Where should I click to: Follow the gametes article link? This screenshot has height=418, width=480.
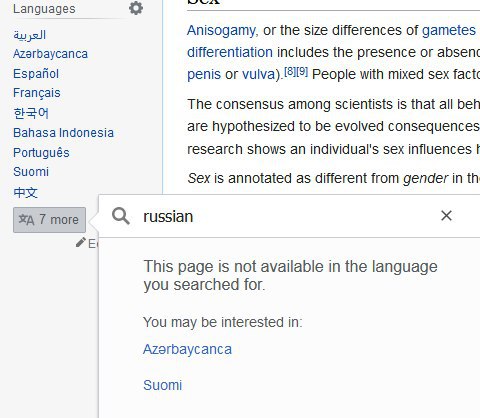pos(449,30)
